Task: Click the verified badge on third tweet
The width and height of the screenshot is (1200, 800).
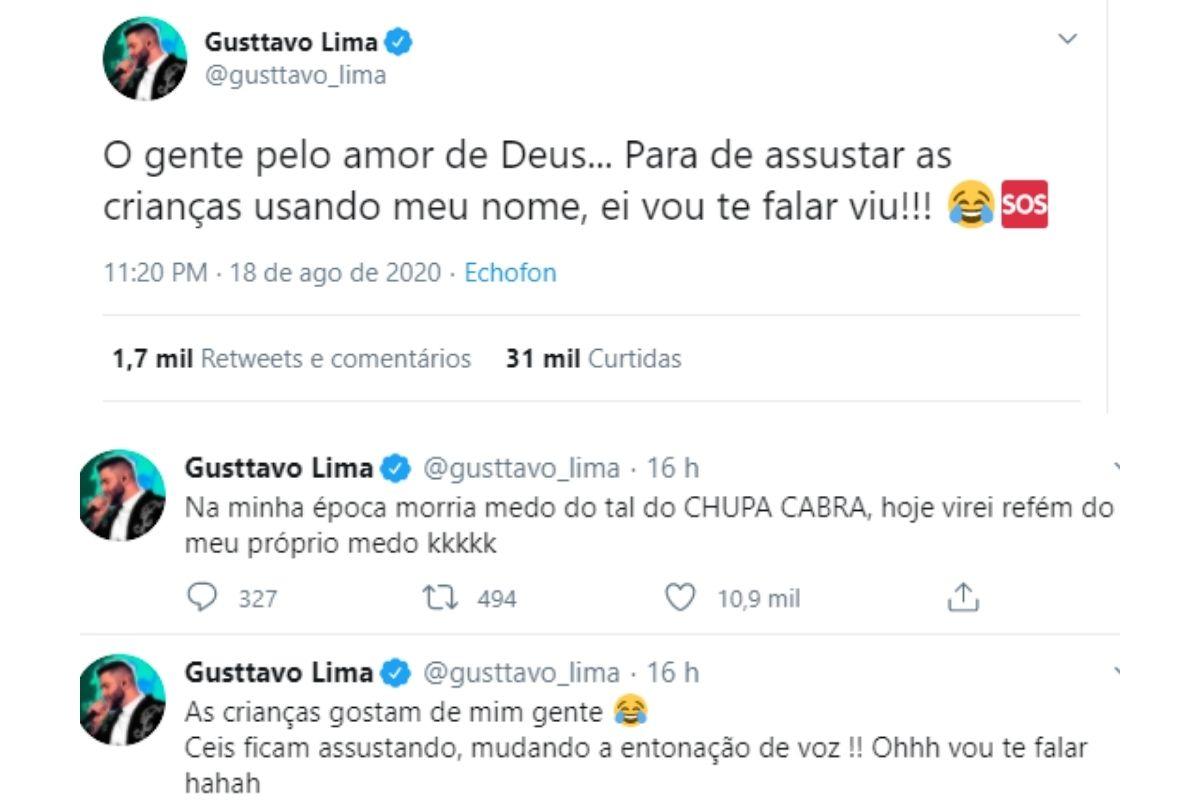Action: tap(397, 672)
